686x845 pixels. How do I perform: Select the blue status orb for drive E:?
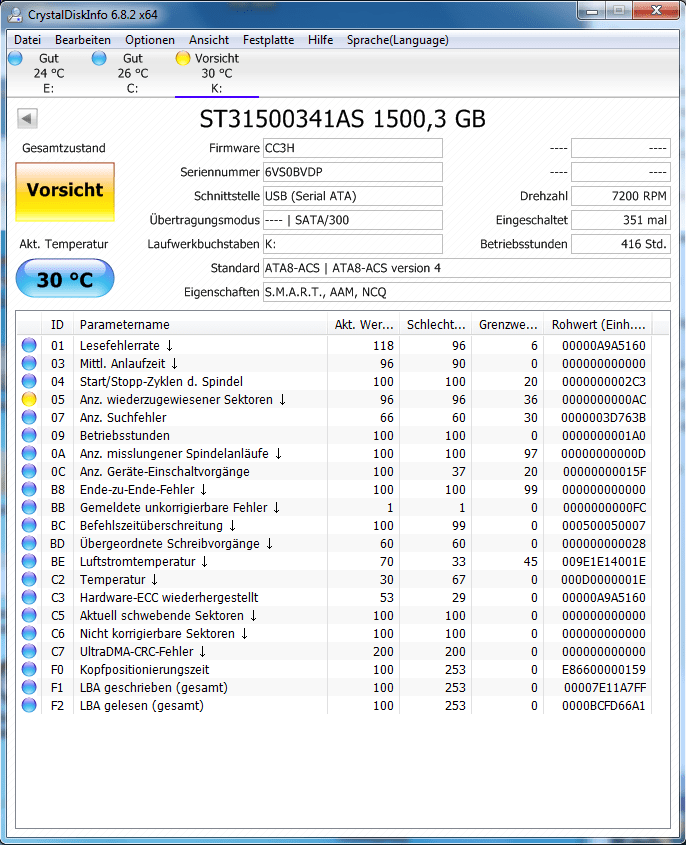(16, 58)
